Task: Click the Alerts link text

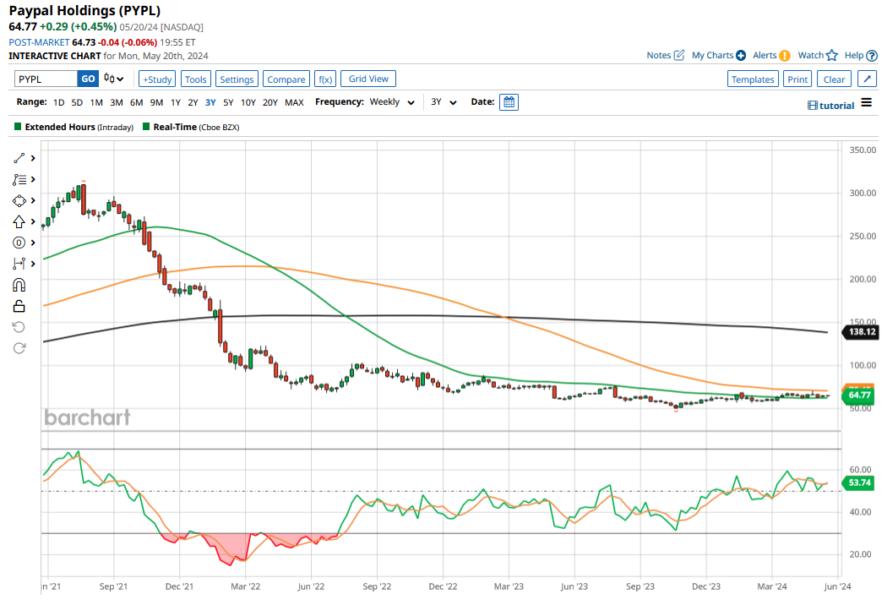Action: pyautogui.click(x=764, y=55)
